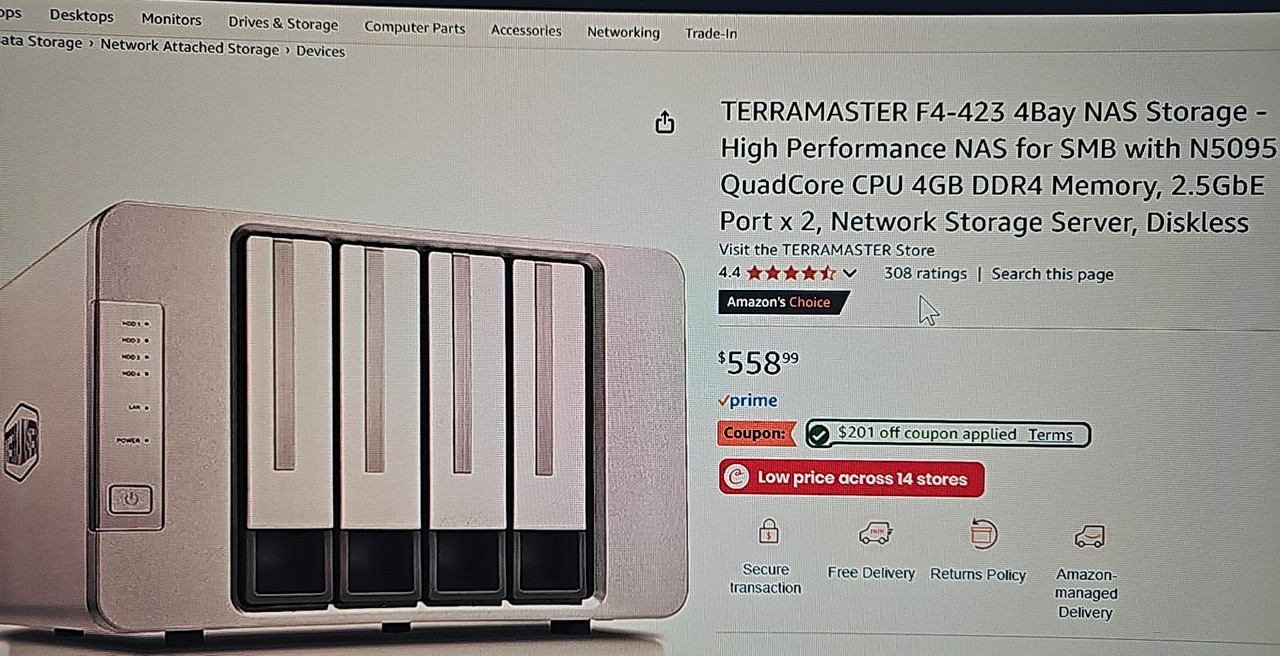1280x656 pixels.
Task: Click Search this page link
Action: click(1052, 274)
